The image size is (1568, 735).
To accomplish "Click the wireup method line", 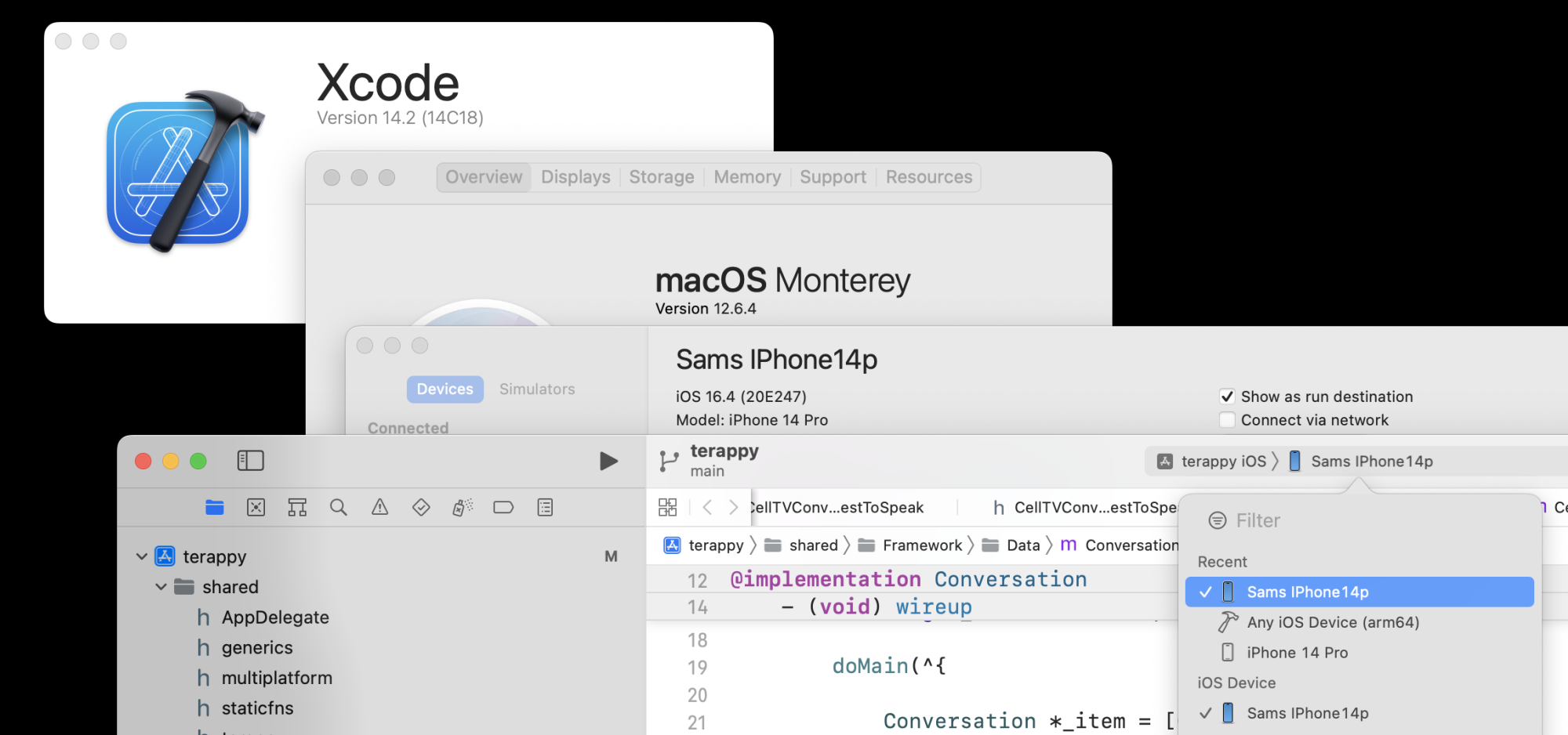I will (877, 606).
